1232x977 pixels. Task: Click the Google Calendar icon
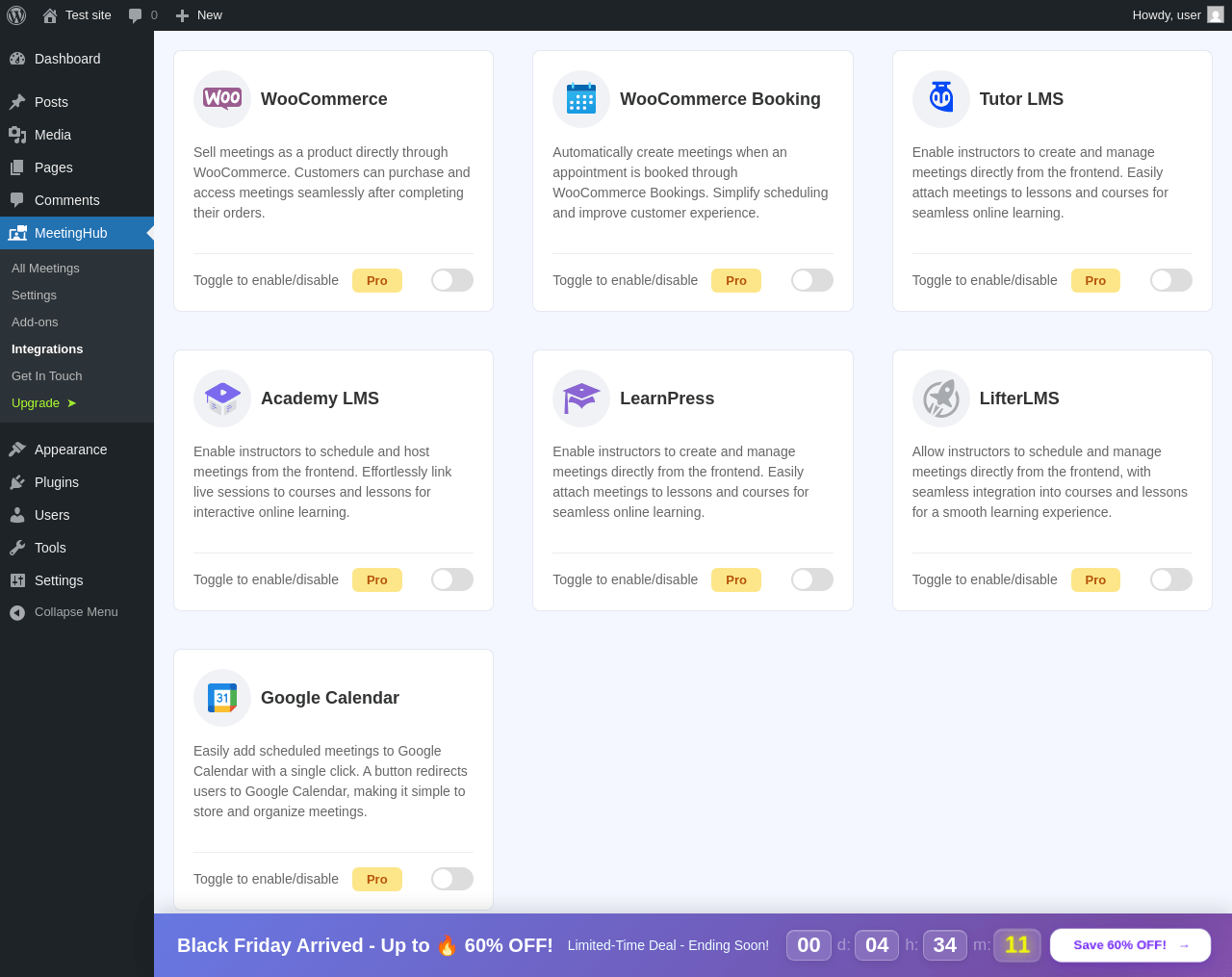(222, 698)
